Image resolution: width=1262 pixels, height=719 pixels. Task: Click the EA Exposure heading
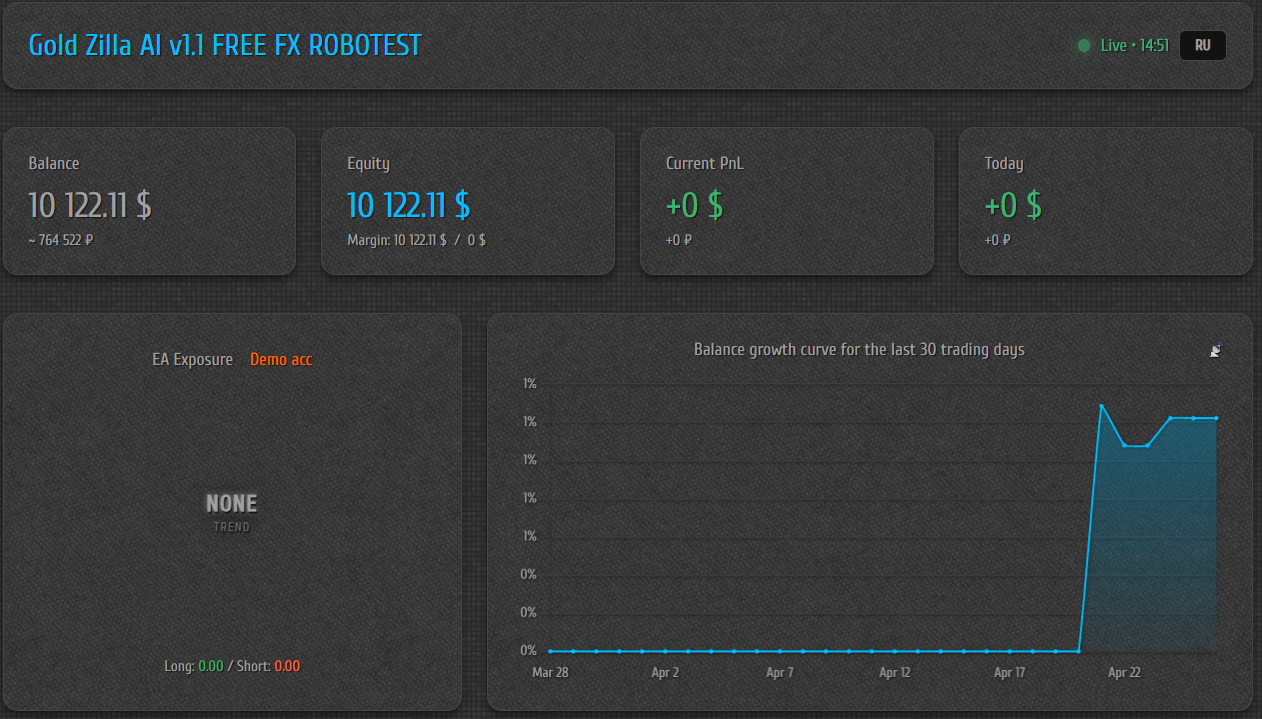coord(192,359)
